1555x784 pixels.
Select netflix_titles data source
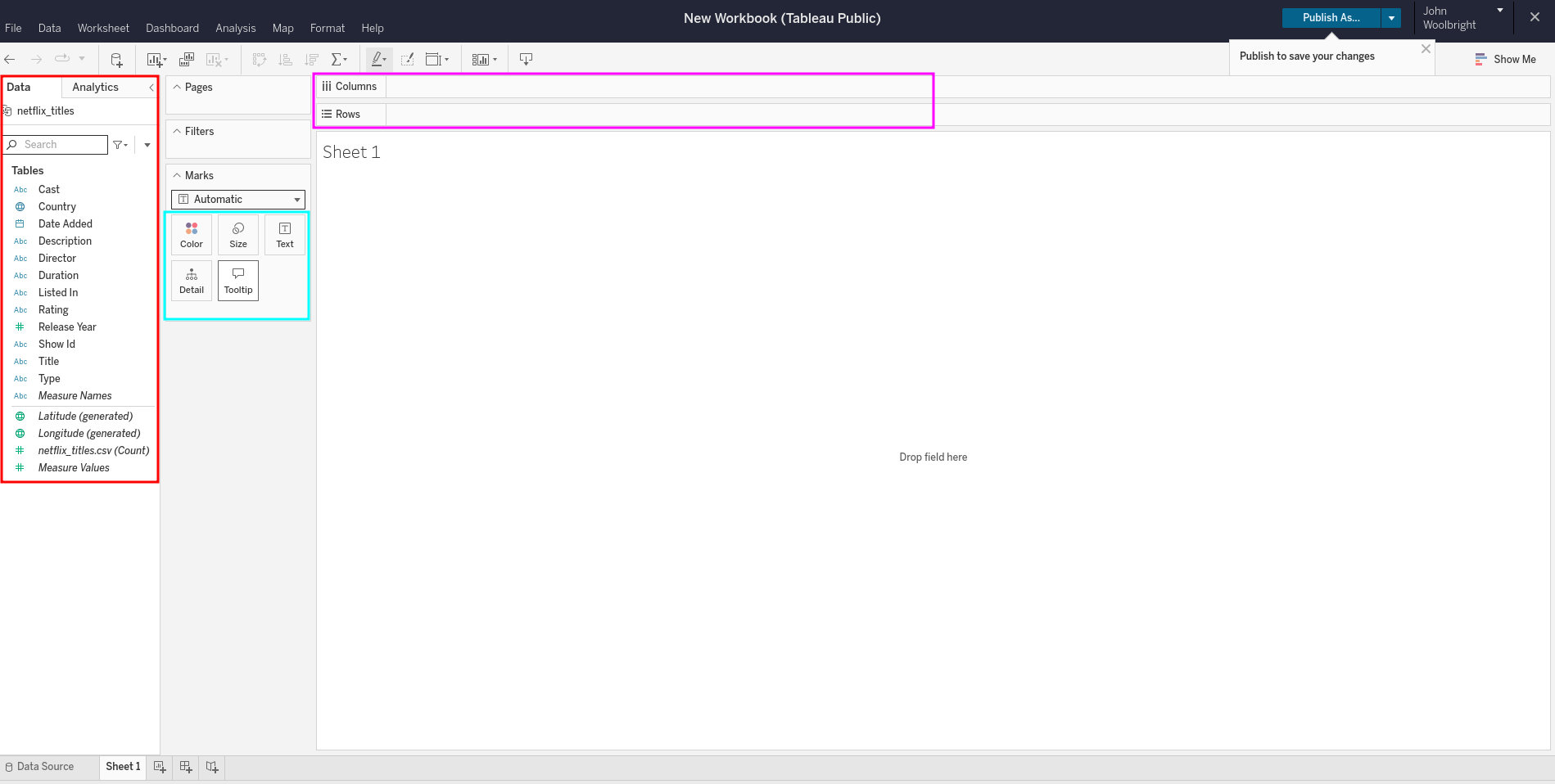46,110
